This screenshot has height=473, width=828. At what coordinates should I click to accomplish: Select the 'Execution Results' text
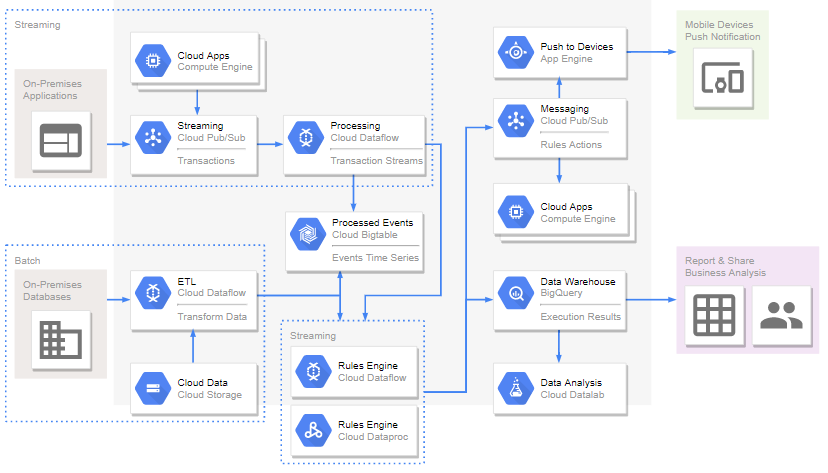tap(580, 316)
